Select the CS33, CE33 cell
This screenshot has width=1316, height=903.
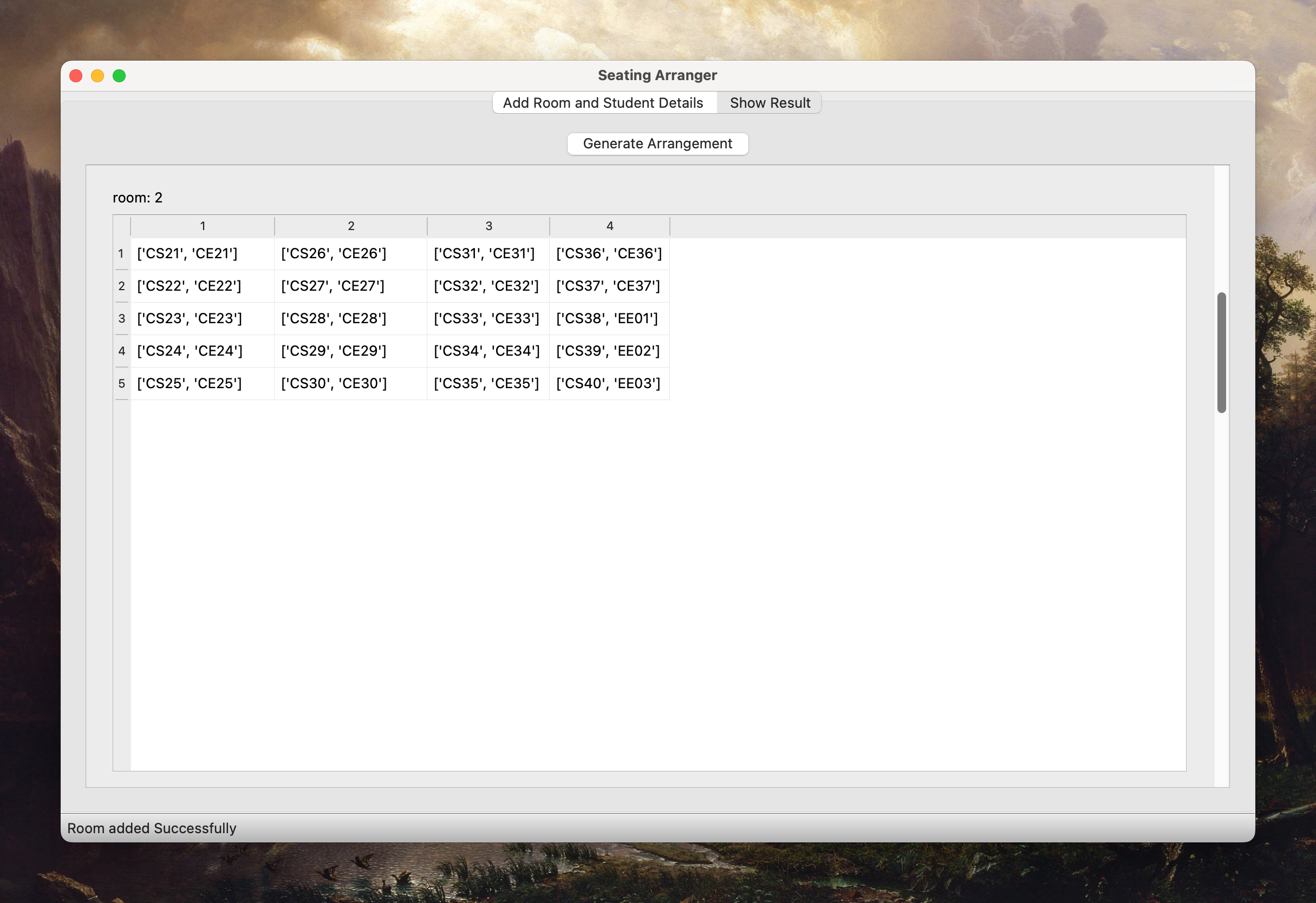(x=487, y=319)
